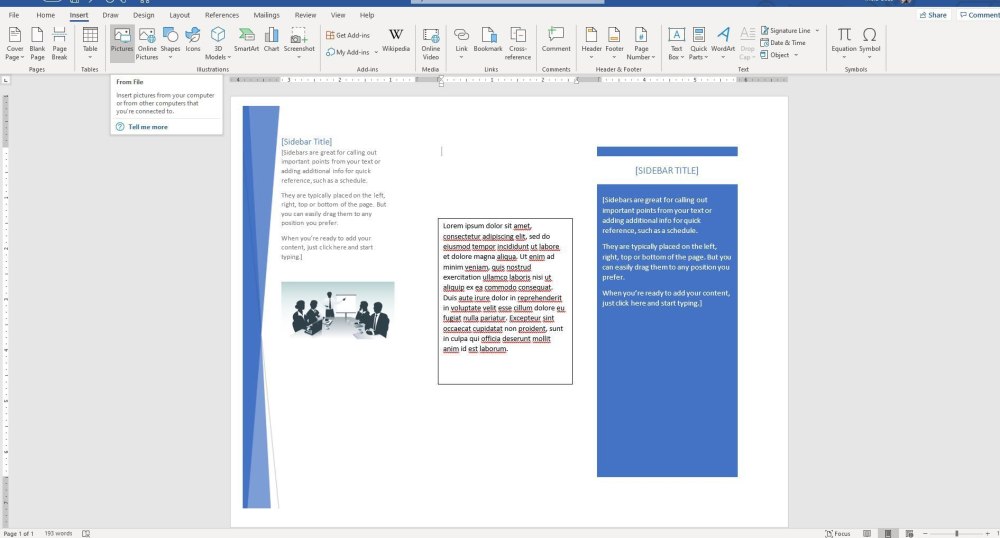
Task: Open the My Add-ins dropdown arrow
Action: pyautogui.click(x=376, y=52)
